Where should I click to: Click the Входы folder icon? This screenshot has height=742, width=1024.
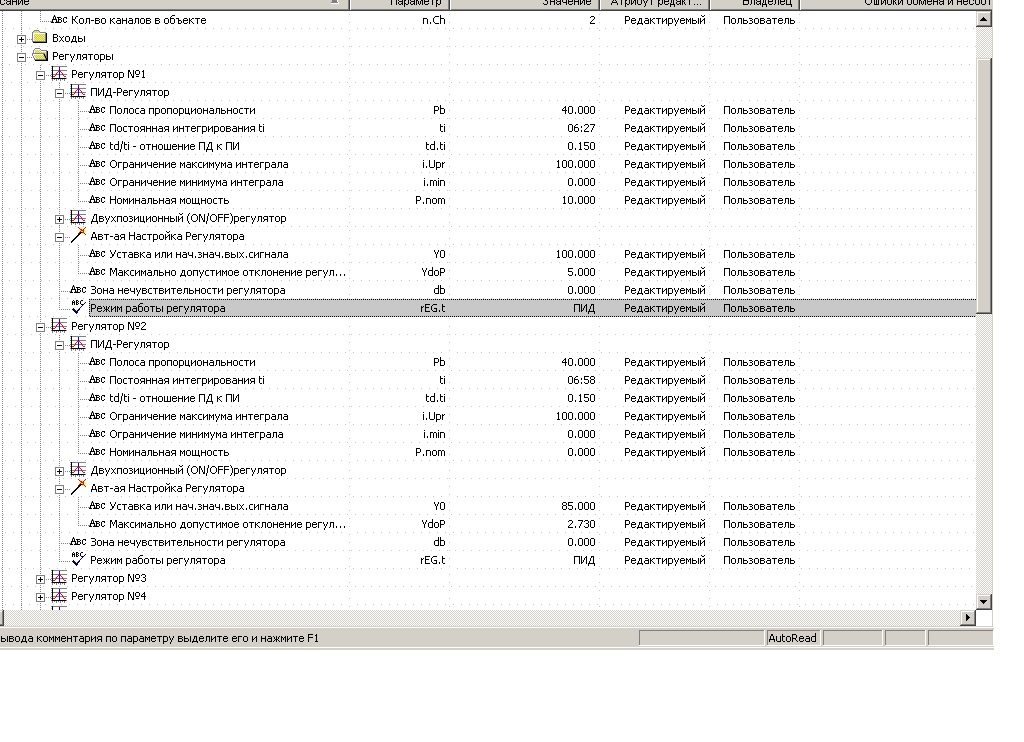[x=40, y=38]
